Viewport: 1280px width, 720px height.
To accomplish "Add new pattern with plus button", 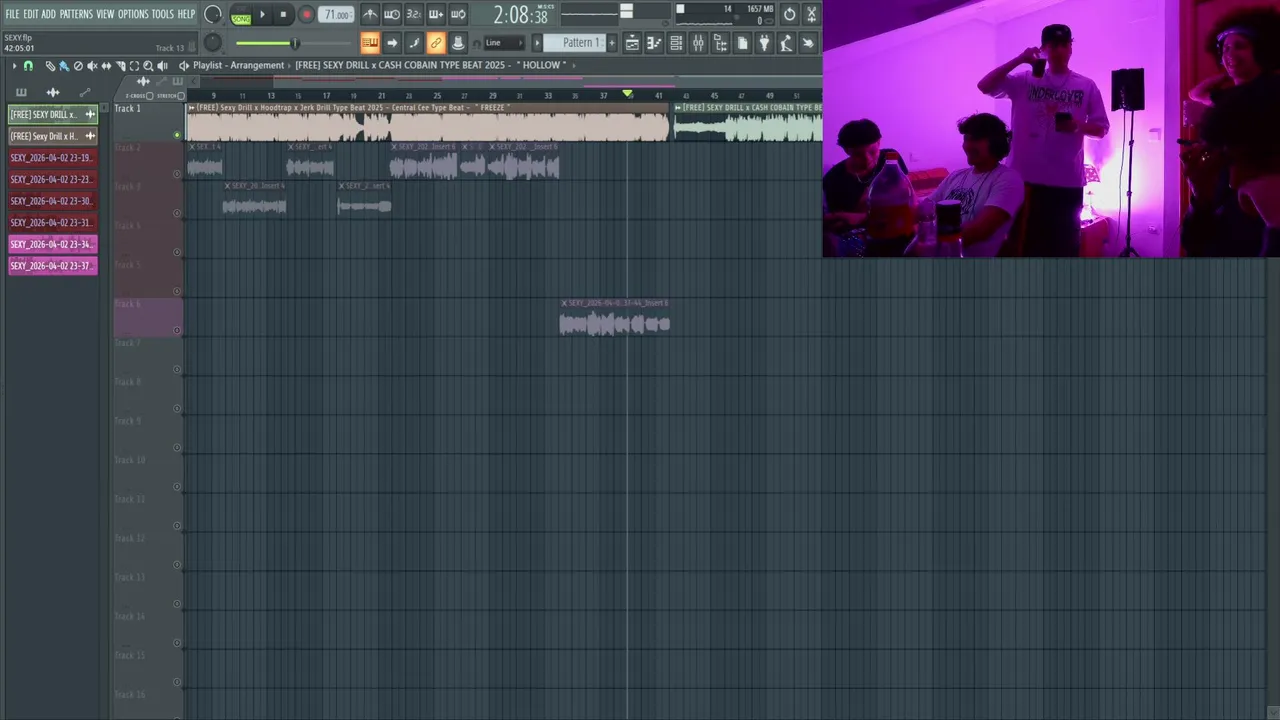I will click(x=612, y=43).
